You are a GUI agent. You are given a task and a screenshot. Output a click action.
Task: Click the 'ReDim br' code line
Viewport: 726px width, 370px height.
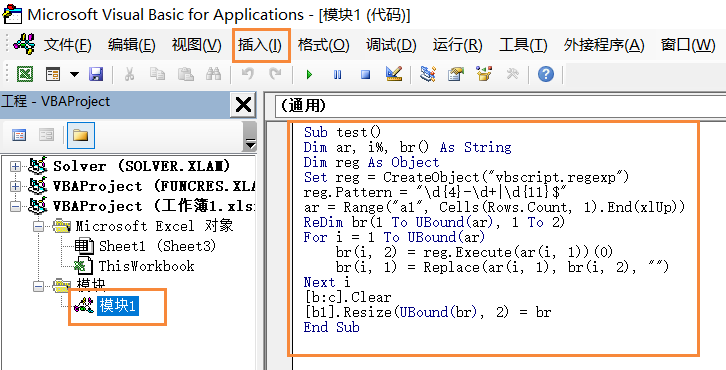pos(434,222)
